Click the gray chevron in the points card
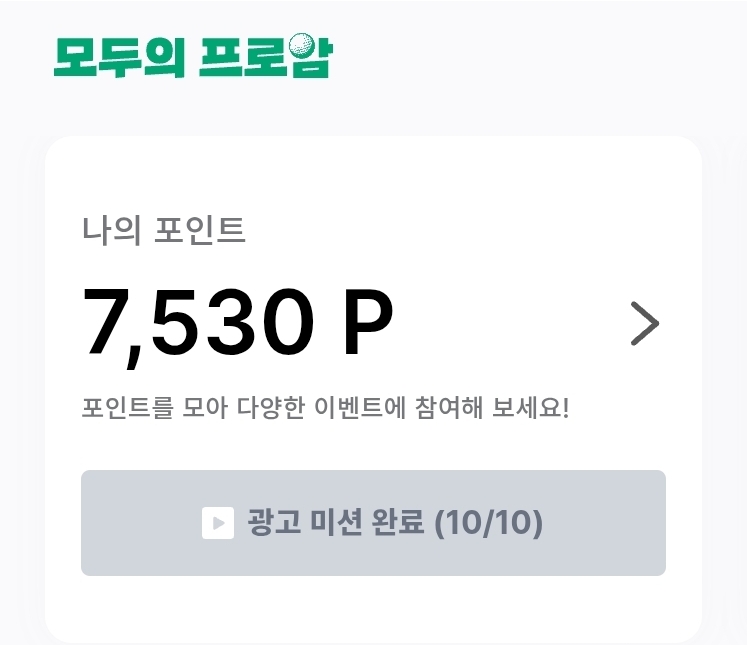747x645 pixels. [x=645, y=324]
